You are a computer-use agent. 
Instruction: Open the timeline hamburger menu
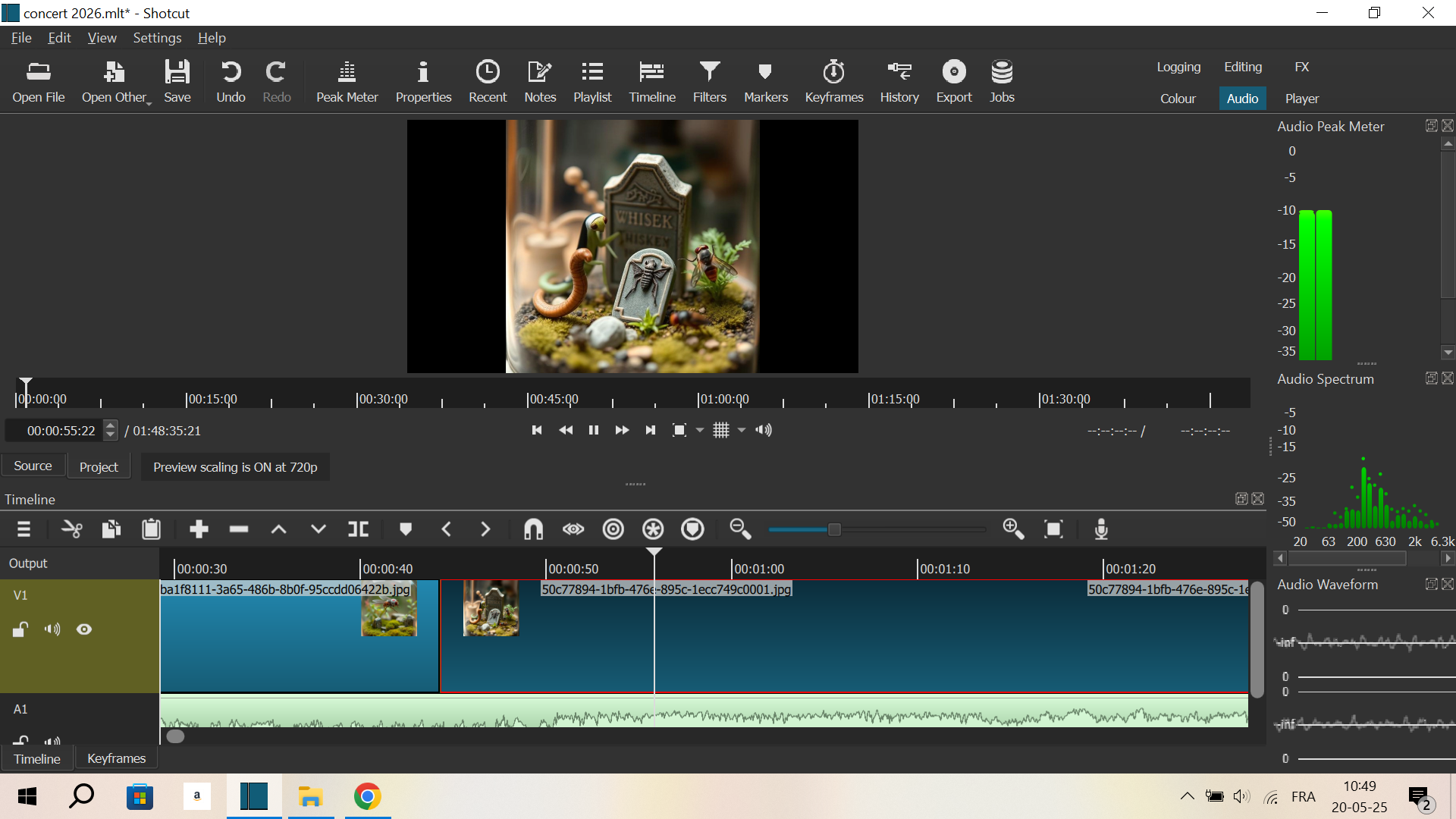(24, 529)
